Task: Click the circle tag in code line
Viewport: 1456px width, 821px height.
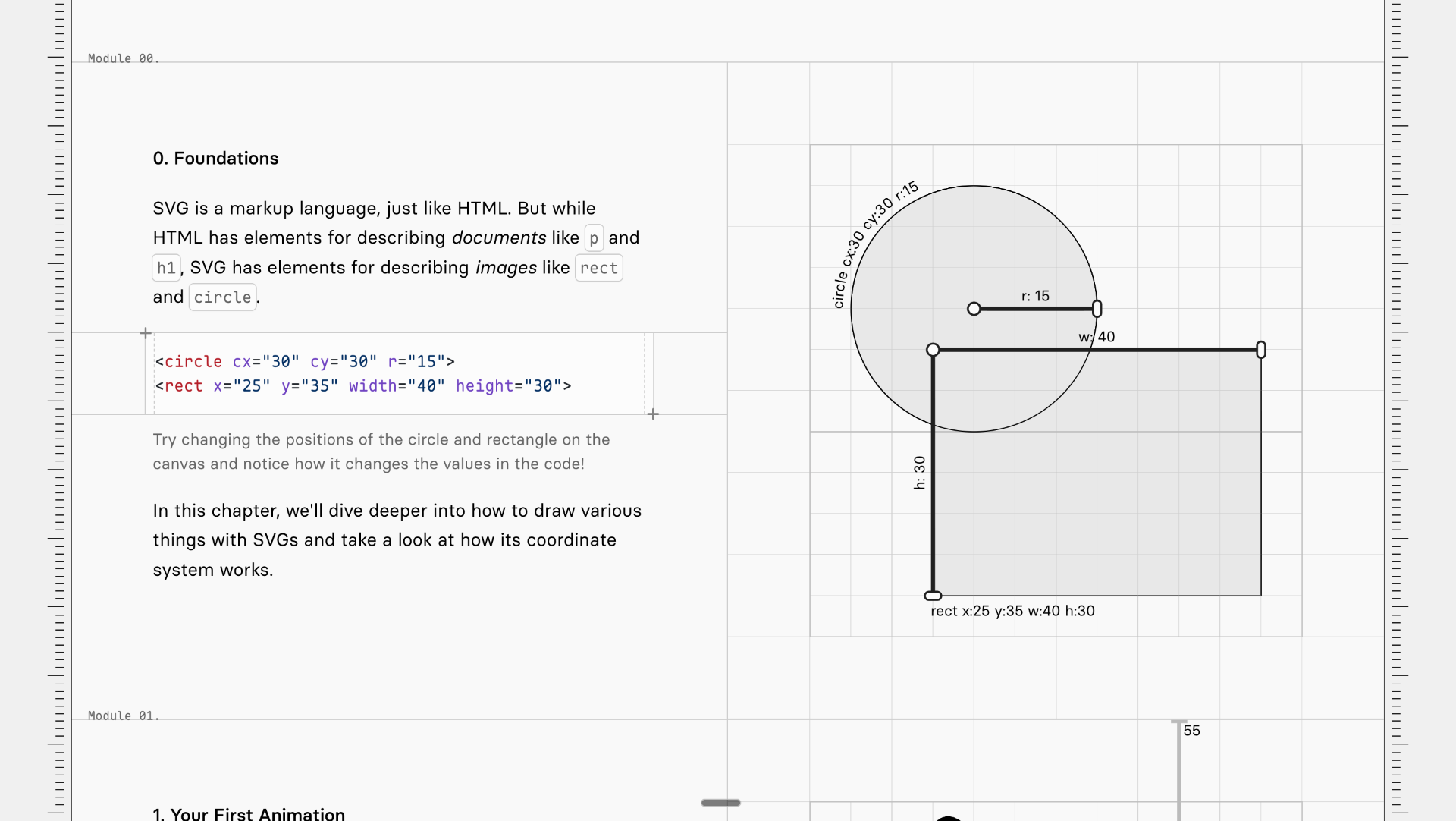Action: pyautogui.click(x=193, y=362)
